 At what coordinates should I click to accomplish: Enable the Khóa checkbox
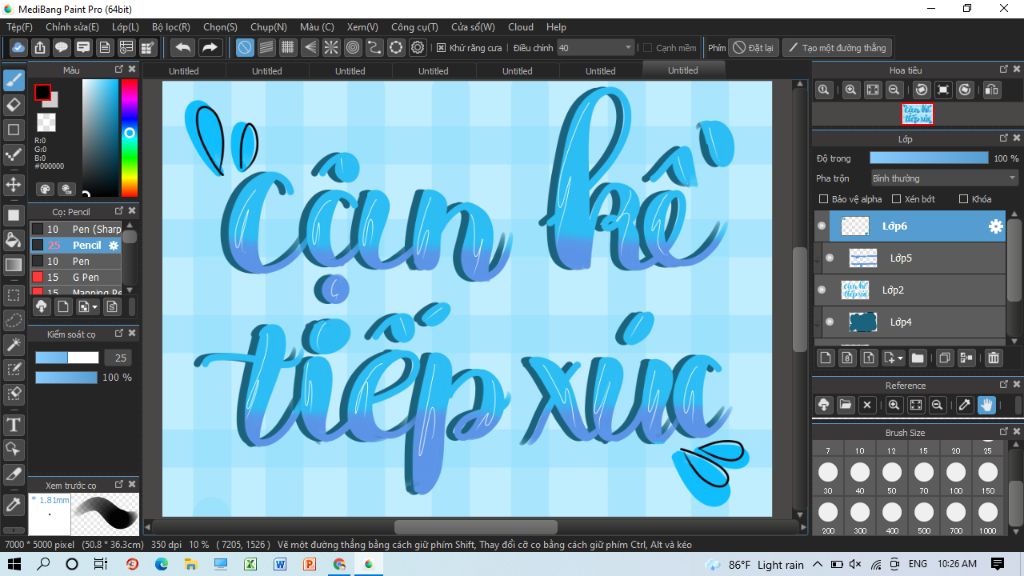tap(963, 199)
